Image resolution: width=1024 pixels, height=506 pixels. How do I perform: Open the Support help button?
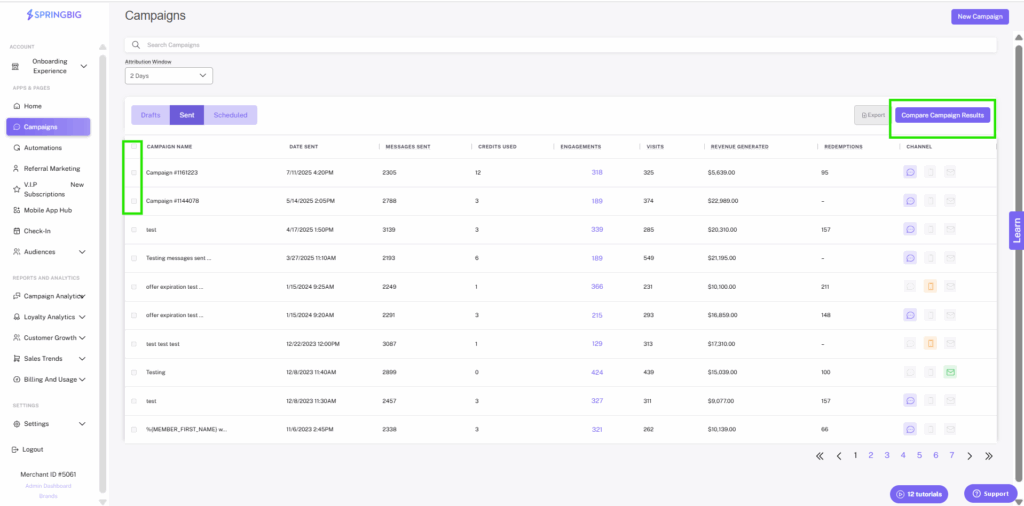[x=991, y=494]
